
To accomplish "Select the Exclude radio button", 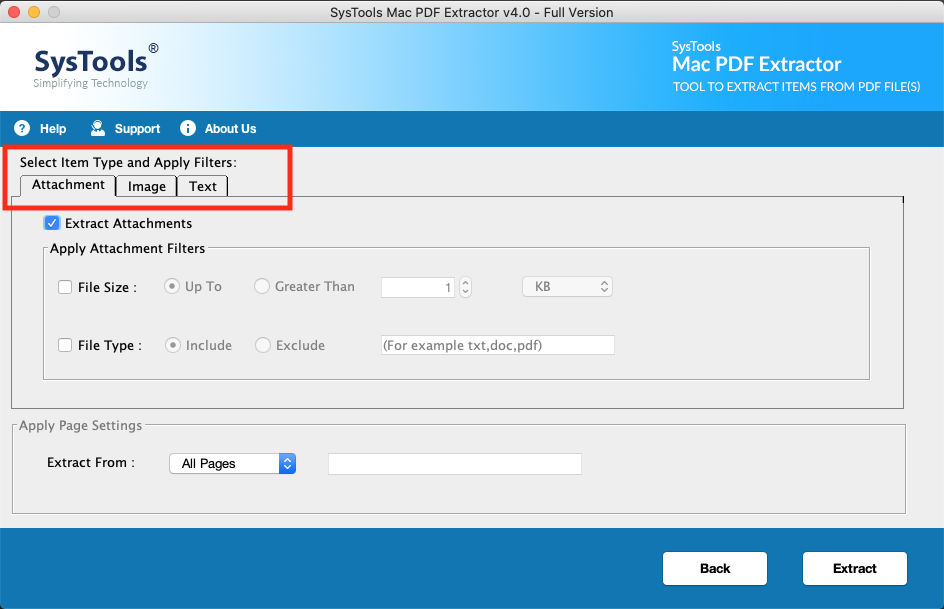I will click(x=262, y=345).
